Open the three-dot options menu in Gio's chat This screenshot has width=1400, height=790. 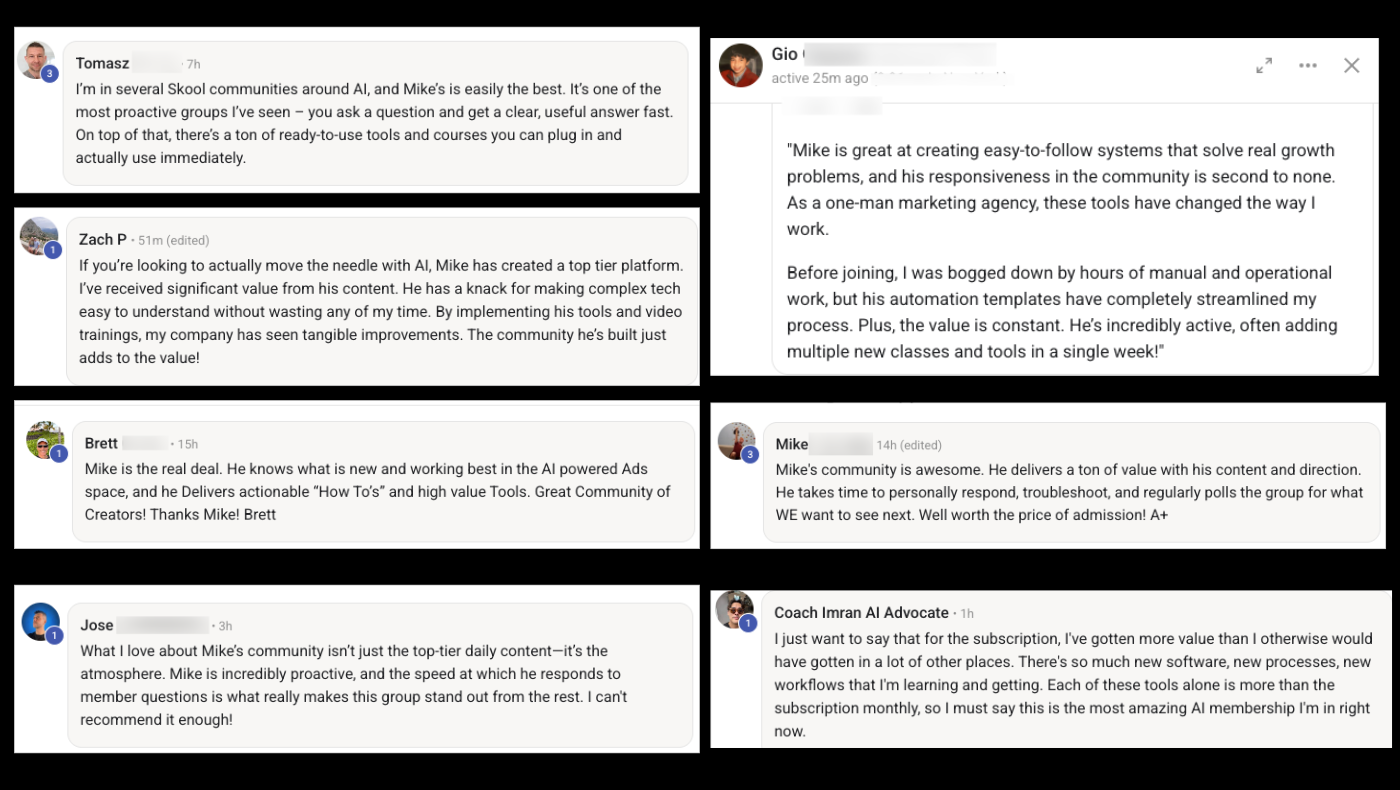(x=1308, y=65)
